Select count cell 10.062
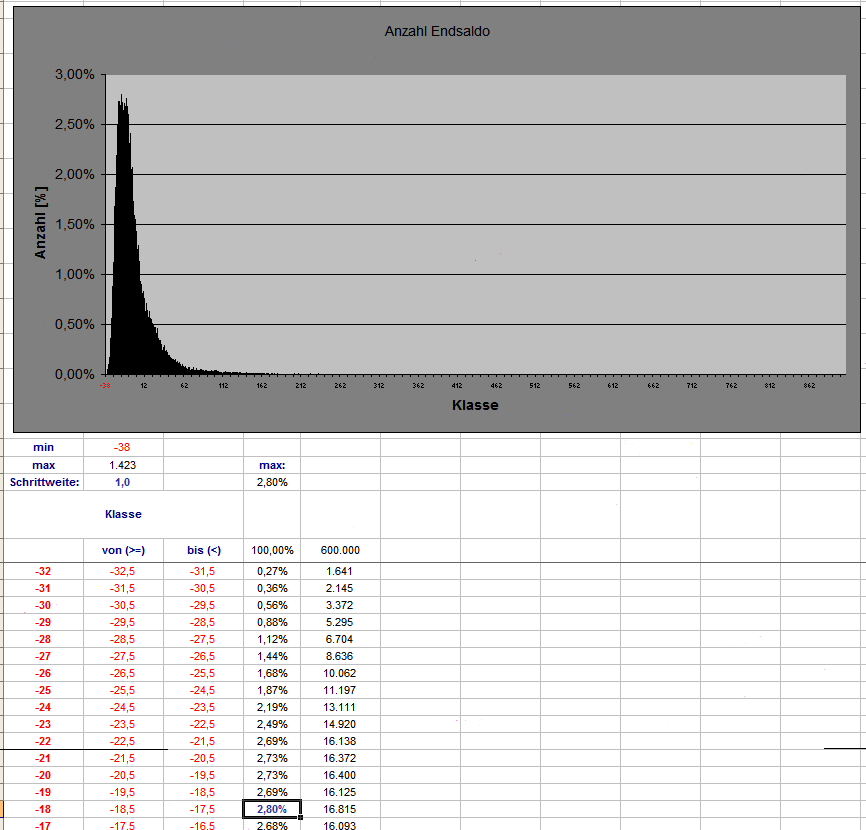The width and height of the screenshot is (866, 830). (340, 673)
